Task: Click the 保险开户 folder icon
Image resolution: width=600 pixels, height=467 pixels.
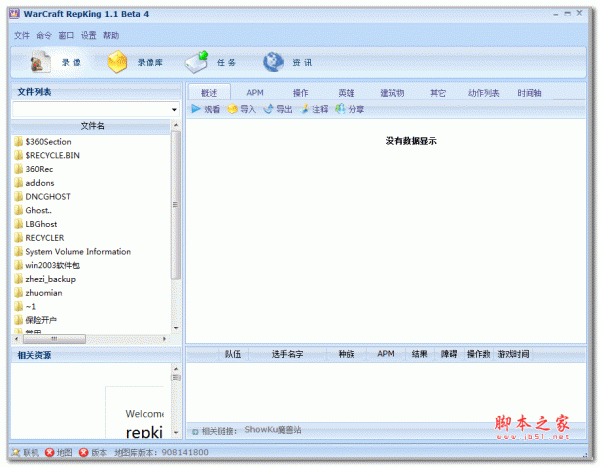Action: point(18,320)
